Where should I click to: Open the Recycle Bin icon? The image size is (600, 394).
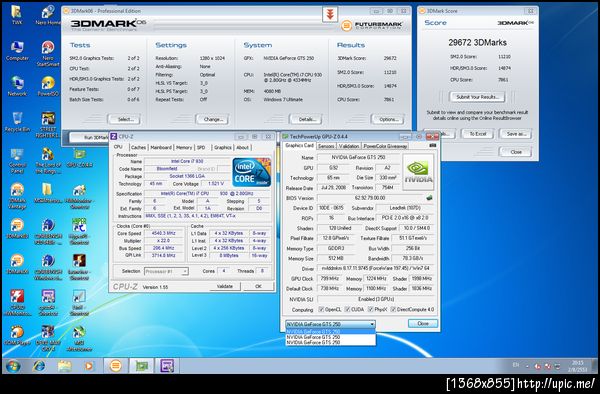pos(17,122)
